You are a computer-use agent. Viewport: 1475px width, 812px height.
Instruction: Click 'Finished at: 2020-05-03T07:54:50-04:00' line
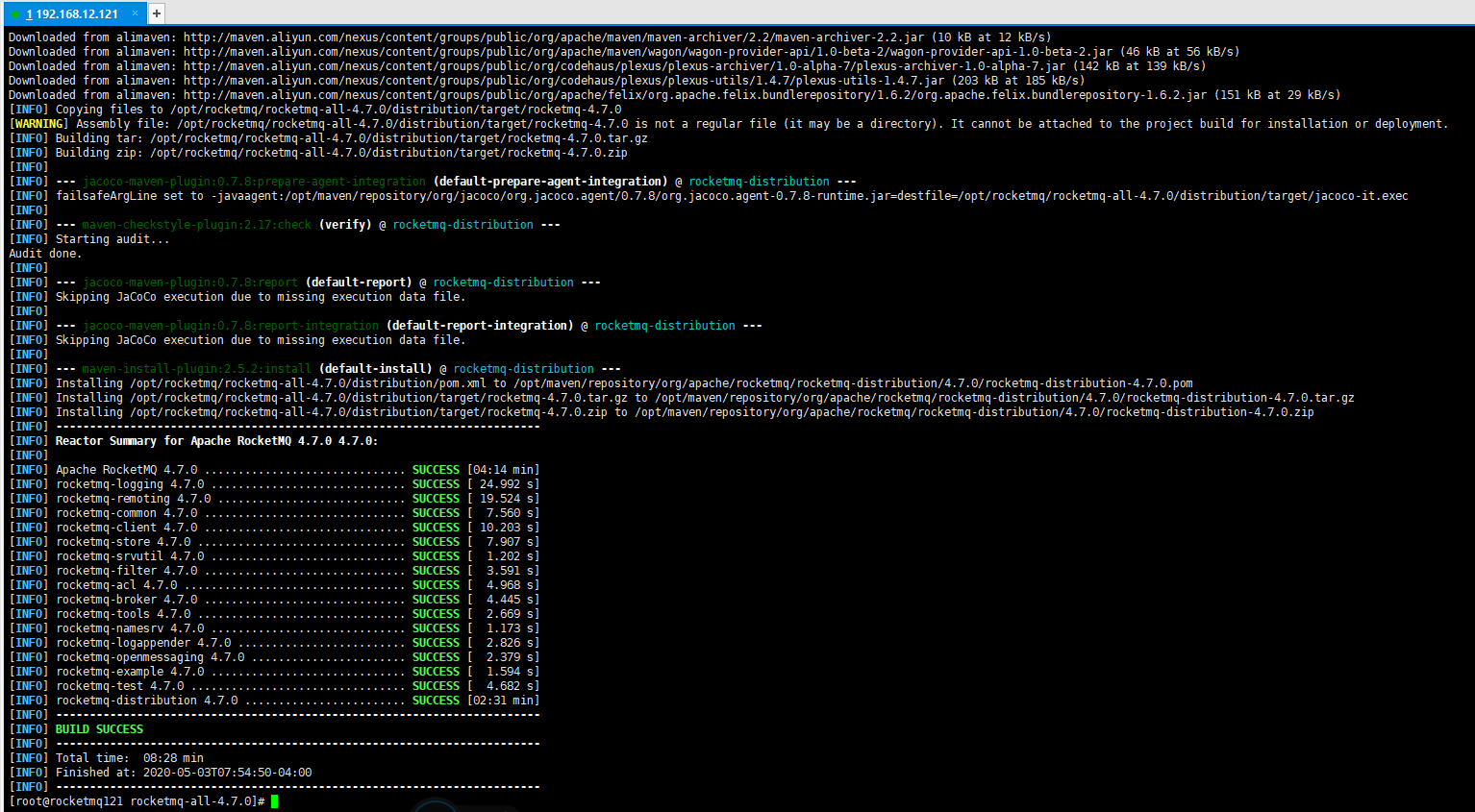161,773
